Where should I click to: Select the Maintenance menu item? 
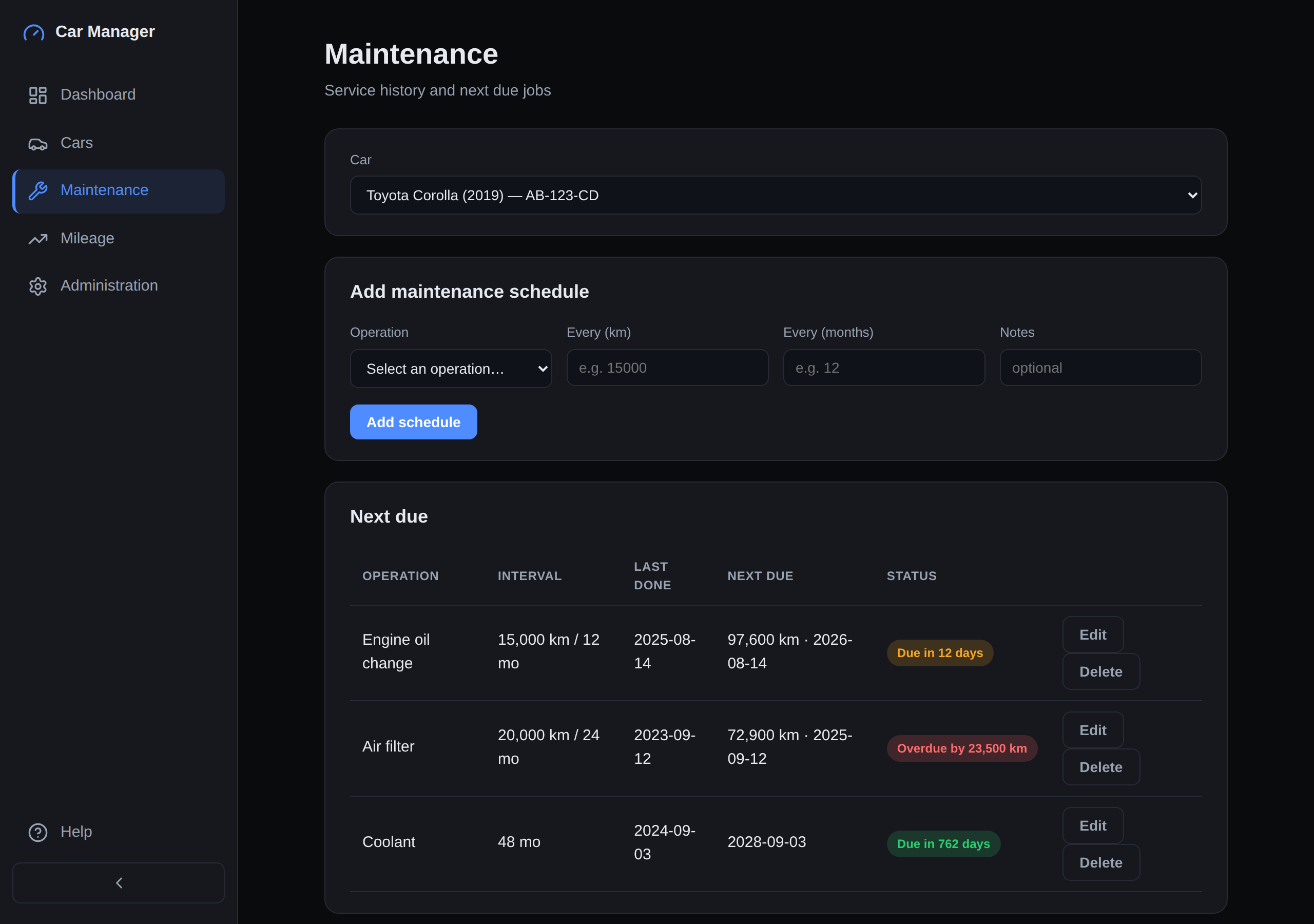click(119, 191)
